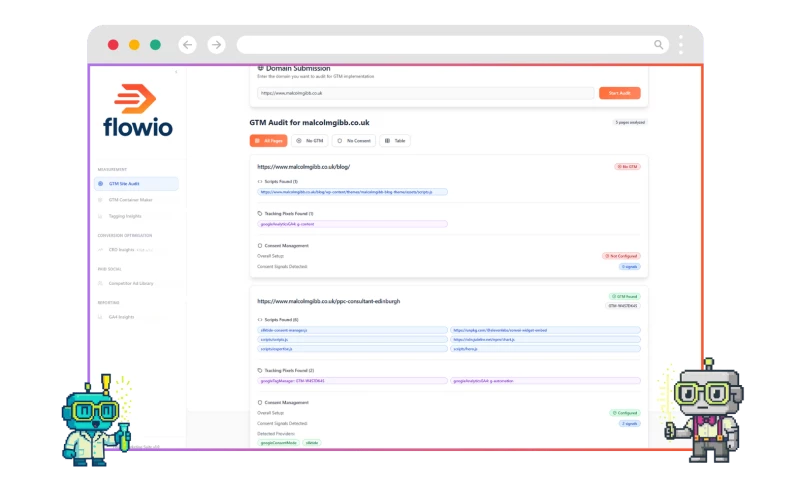Image resolution: width=800 pixels, height=480 pixels.
Task: Click the browser forward arrow icon
Action: click(216, 45)
